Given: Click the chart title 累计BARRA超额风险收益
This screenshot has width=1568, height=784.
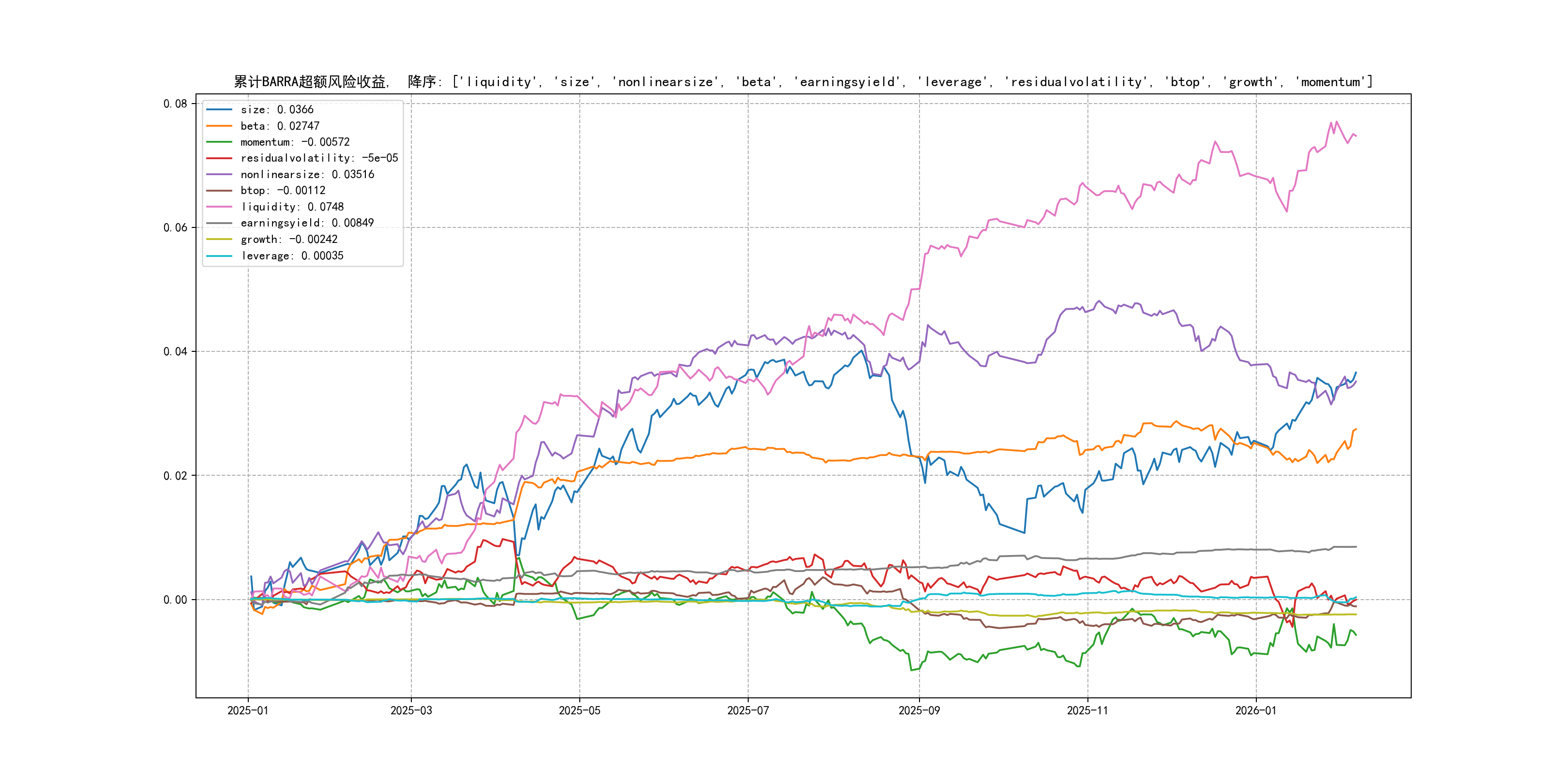Looking at the screenshot, I should point(310,82).
